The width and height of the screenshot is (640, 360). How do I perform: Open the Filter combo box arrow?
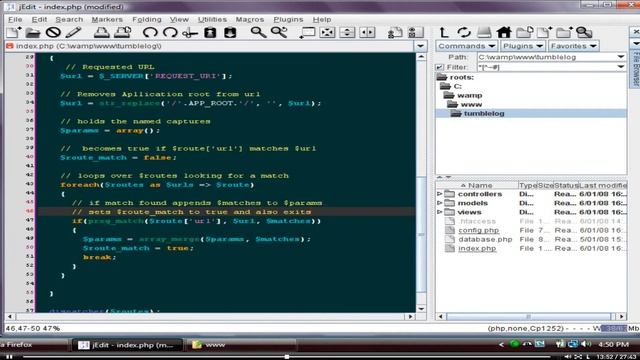tap(621, 67)
